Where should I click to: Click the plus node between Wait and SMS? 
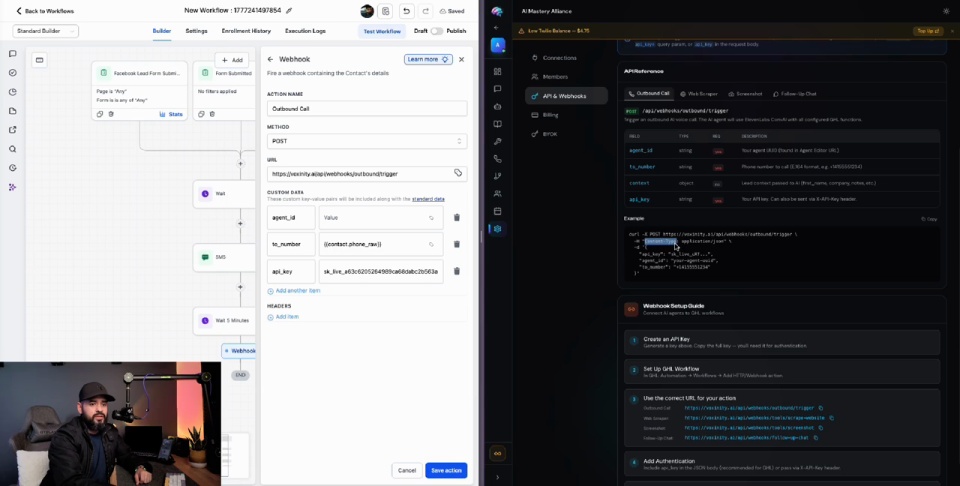(241, 223)
